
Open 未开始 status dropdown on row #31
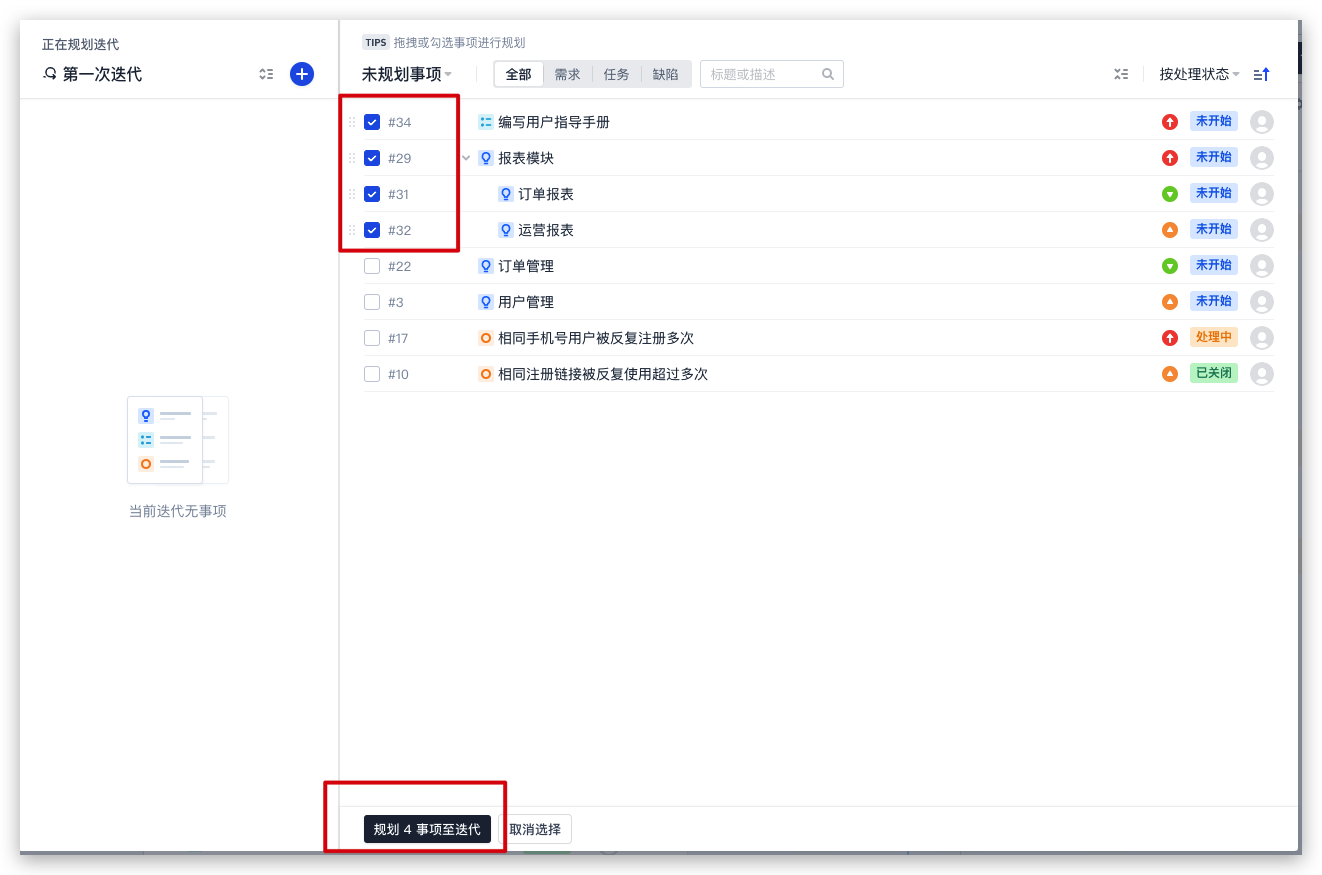tap(1213, 193)
